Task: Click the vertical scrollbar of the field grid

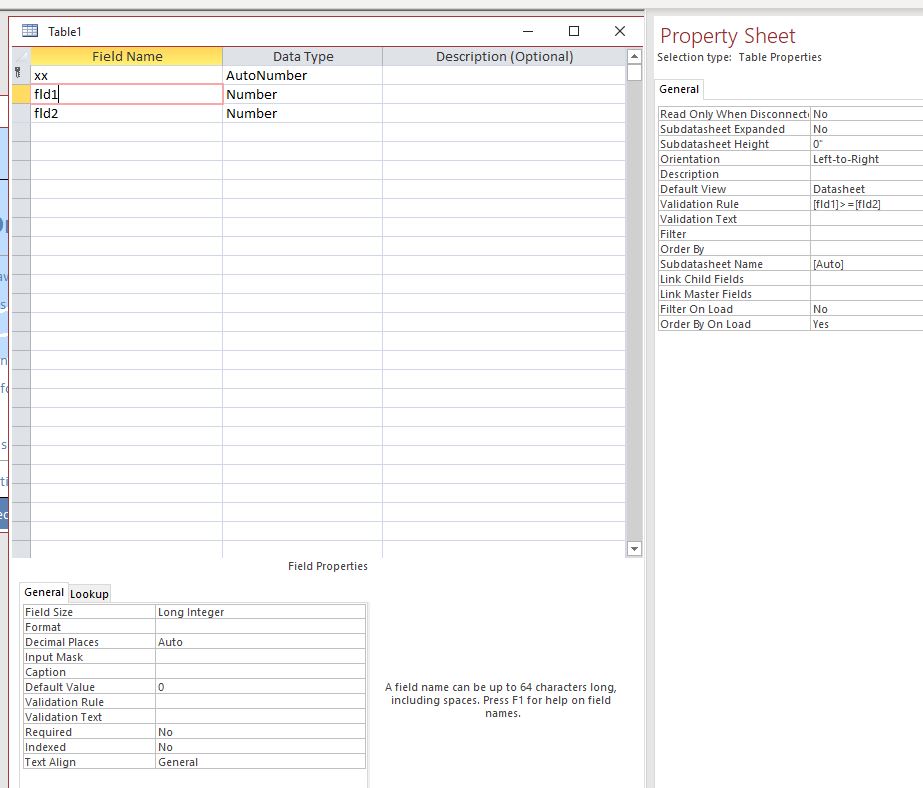Action: 634,302
